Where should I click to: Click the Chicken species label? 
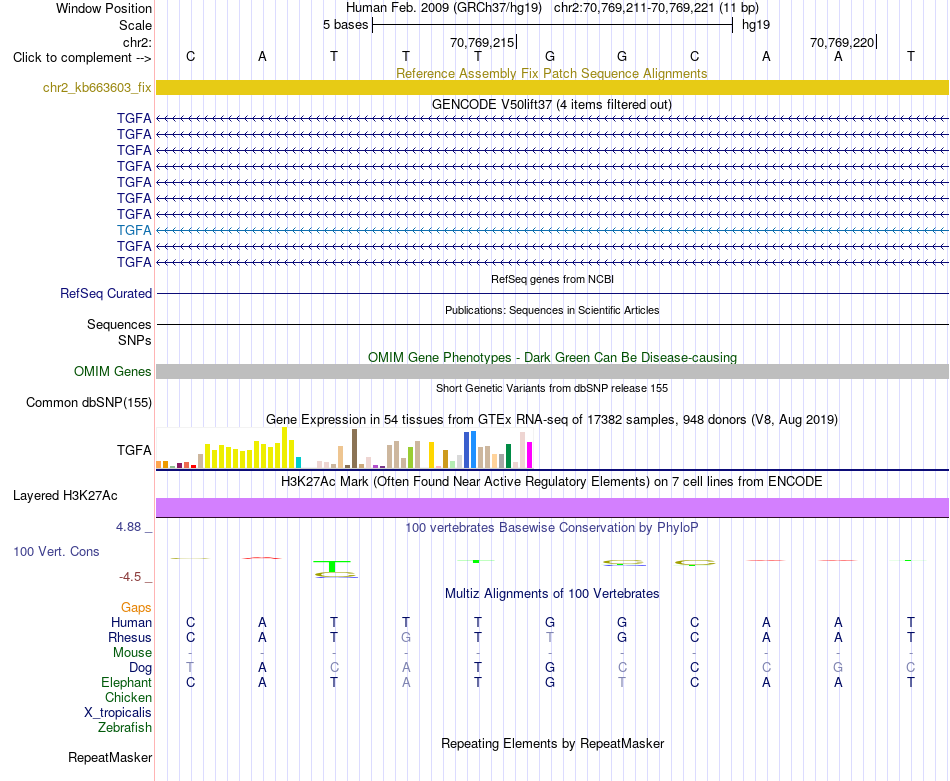click(x=128, y=697)
